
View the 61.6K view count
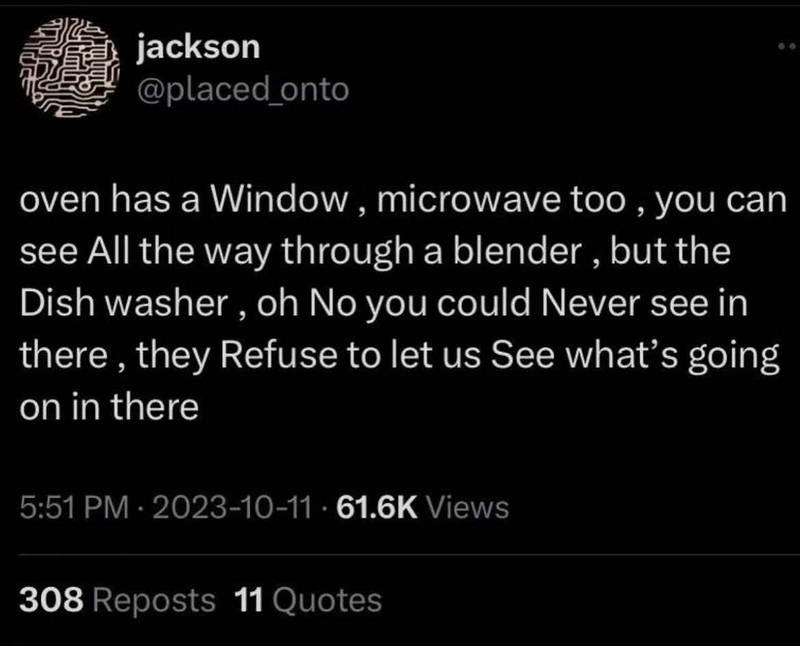(x=377, y=508)
